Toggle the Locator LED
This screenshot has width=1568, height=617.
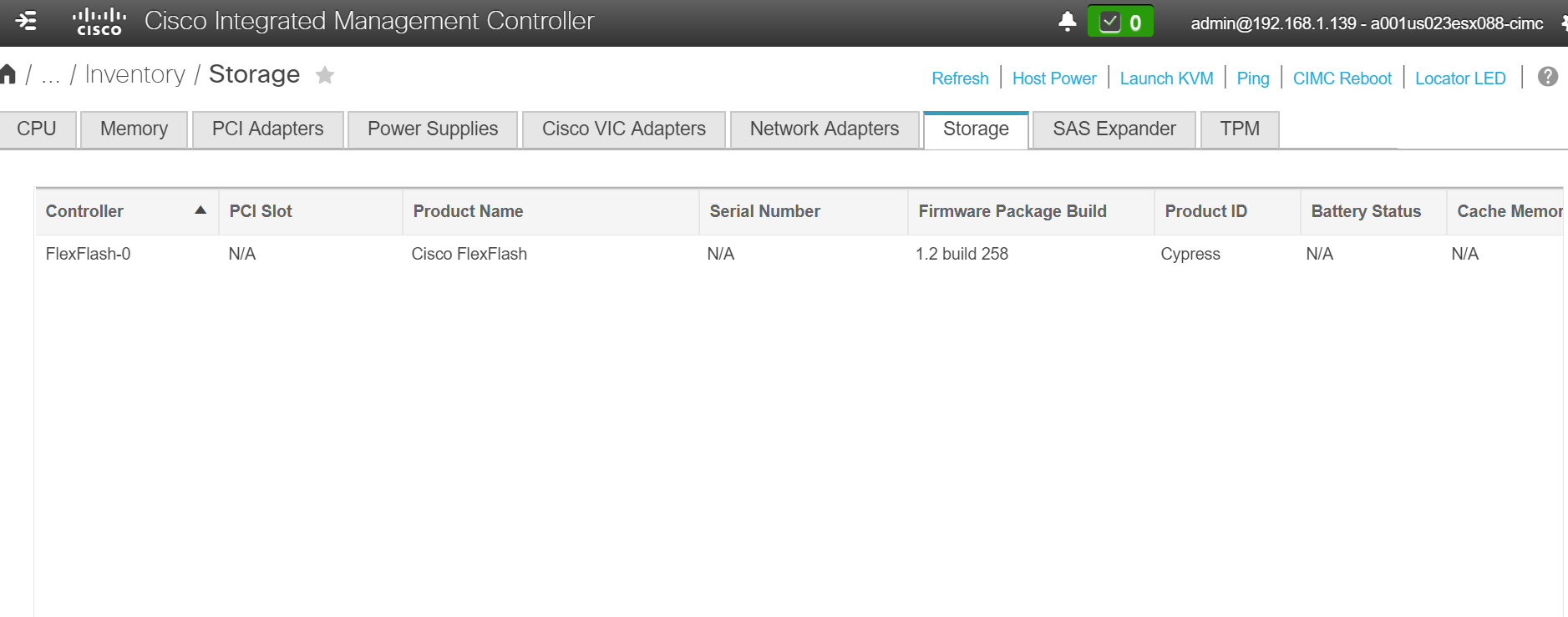tap(1459, 78)
